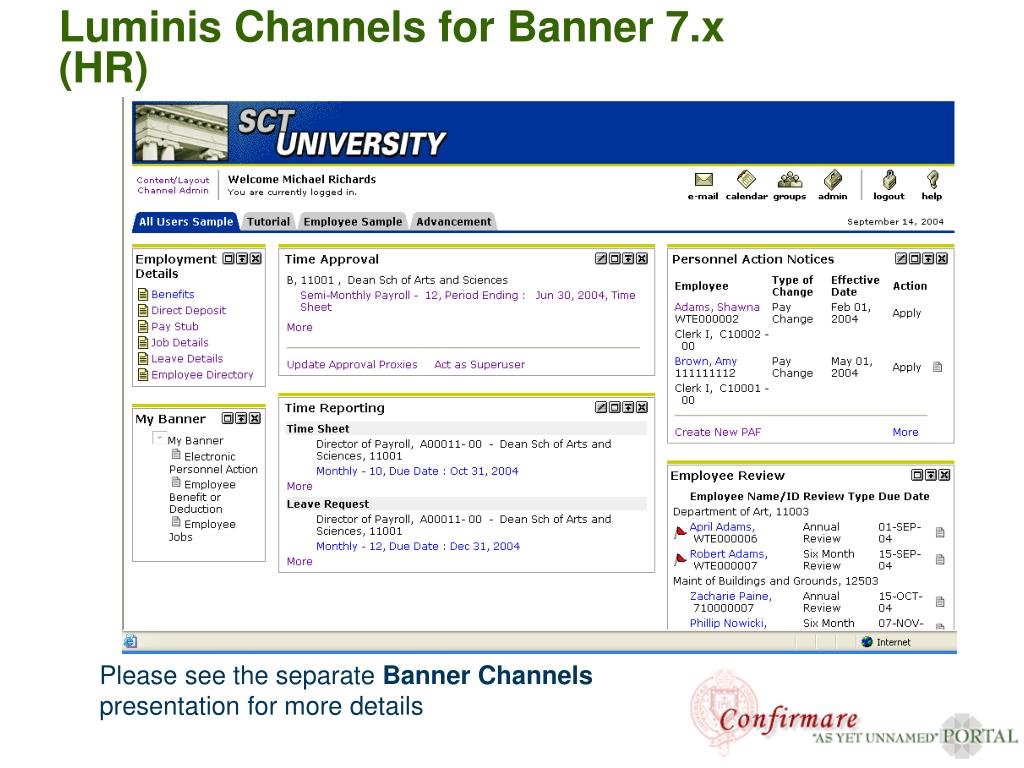Collapse the Personnel Action Notices channel with arrow icon
This screenshot has height=768, width=1024.
928,259
